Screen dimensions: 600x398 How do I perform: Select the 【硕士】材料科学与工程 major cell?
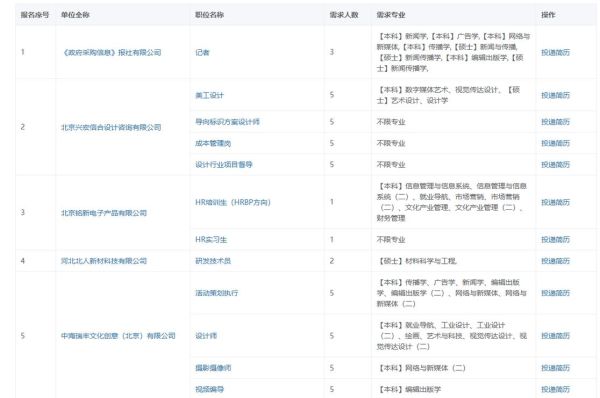click(417, 261)
